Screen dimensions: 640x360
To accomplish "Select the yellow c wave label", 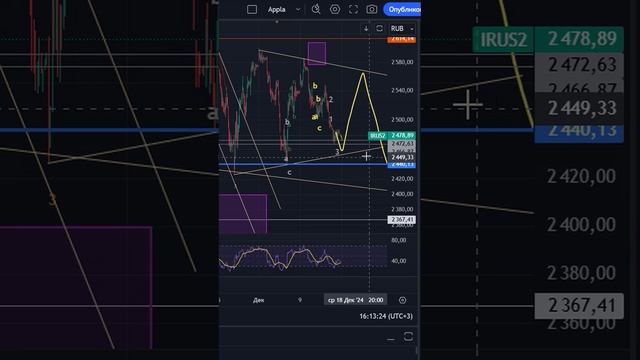I will pyautogui.click(x=319, y=128).
